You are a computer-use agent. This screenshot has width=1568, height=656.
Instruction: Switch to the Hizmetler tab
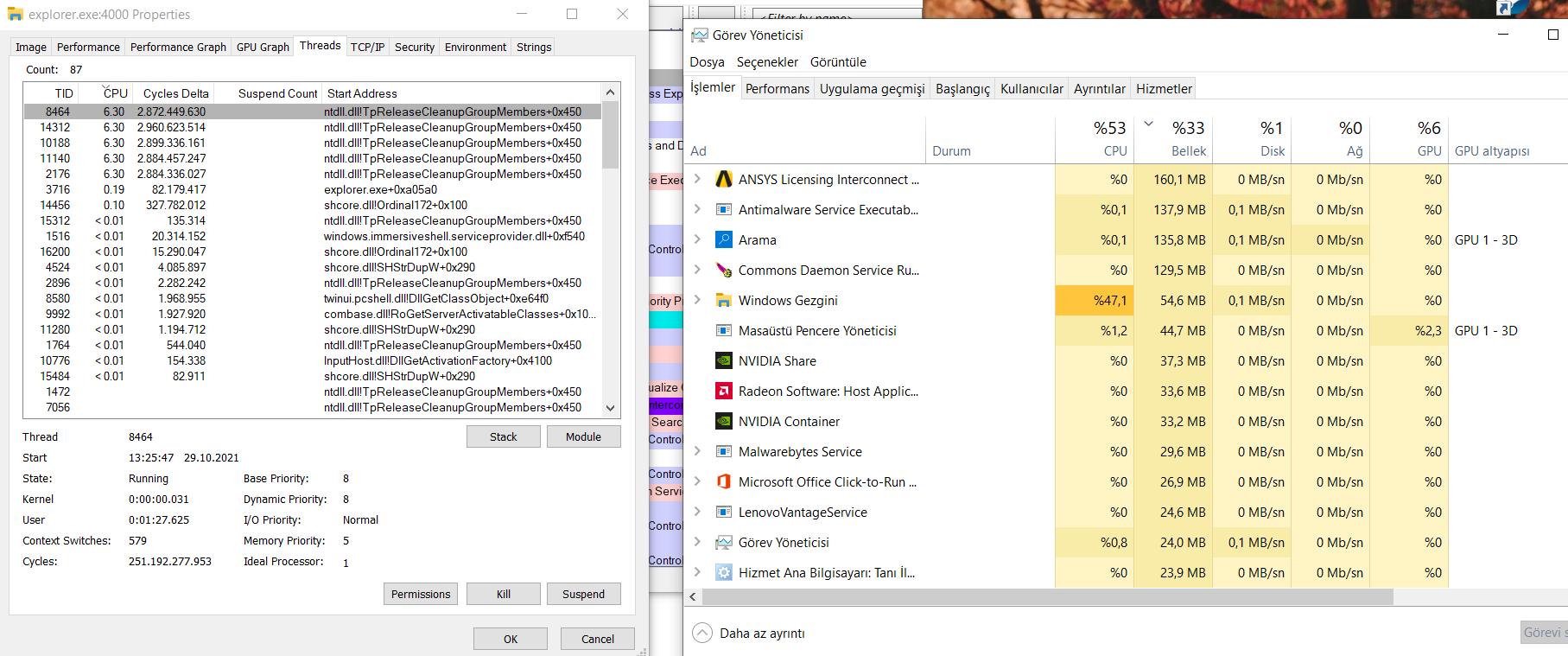(1164, 89)
